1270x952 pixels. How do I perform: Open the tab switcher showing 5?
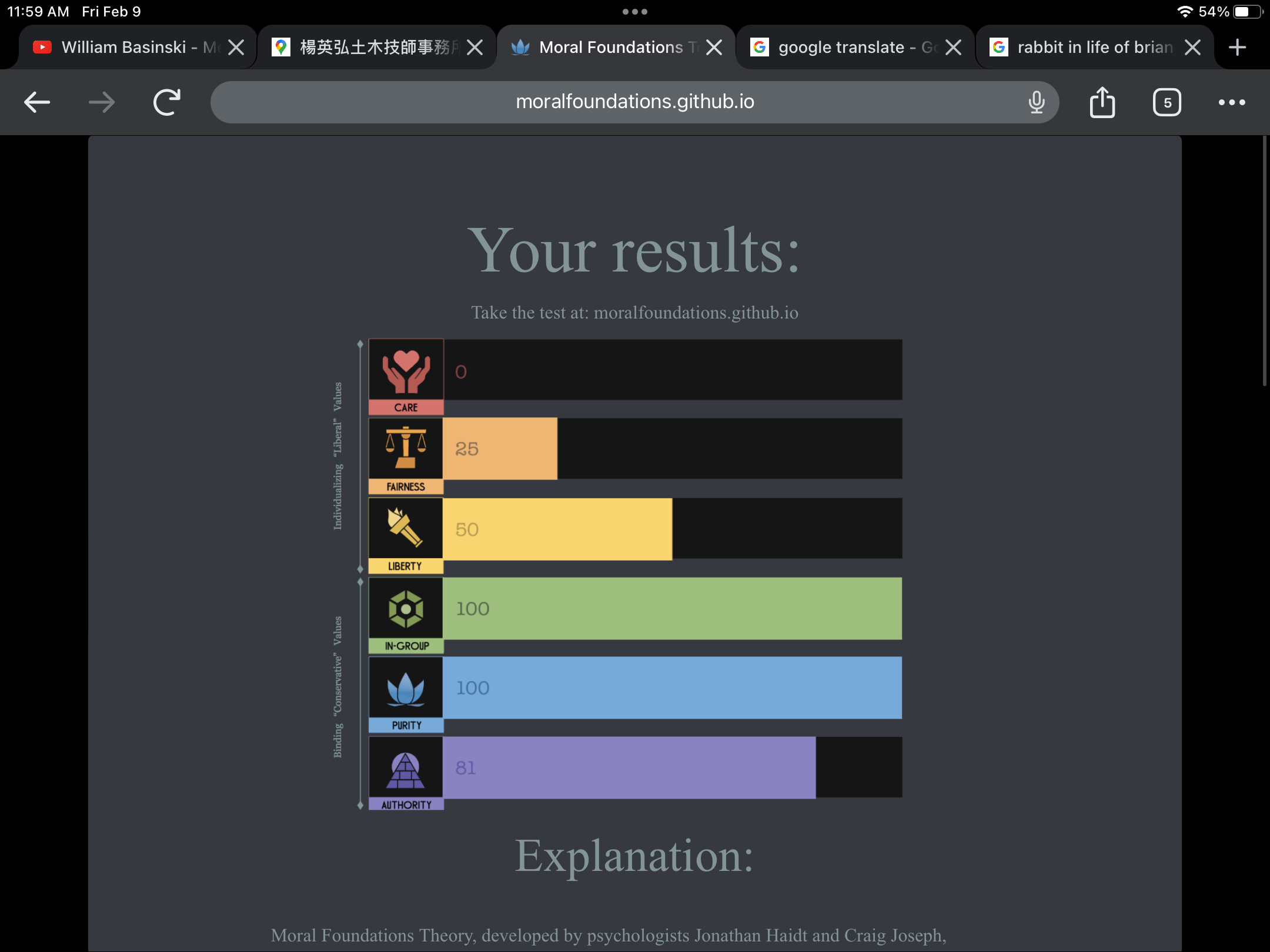[x=1167, y=102]
